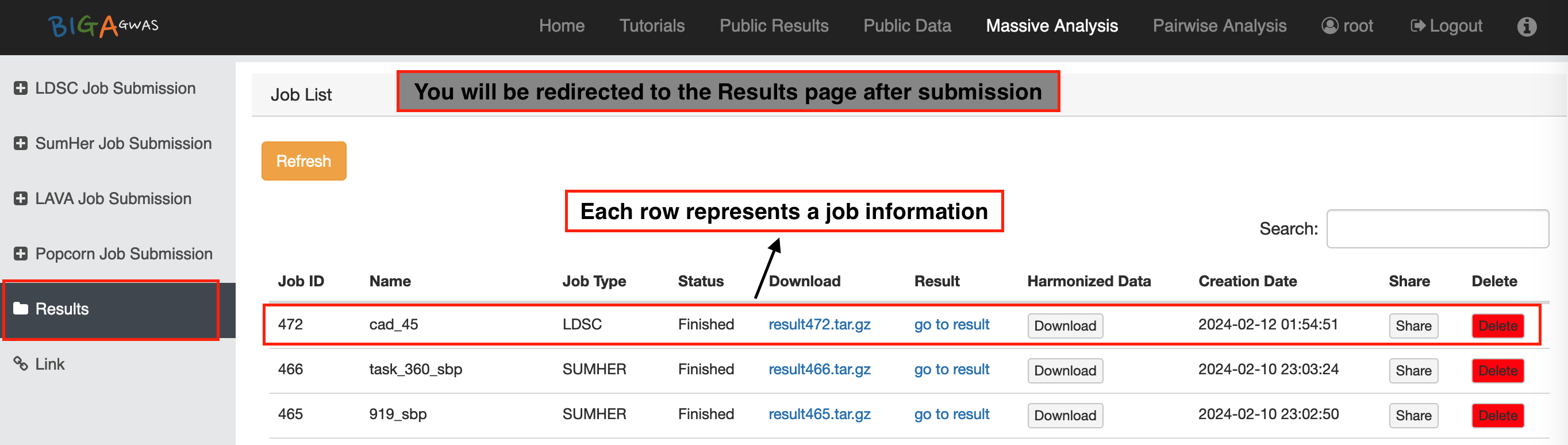Click the job list Search field
Image resolution: width=1568 pixels, height=445 pixels.
[x=1437, y=229]
